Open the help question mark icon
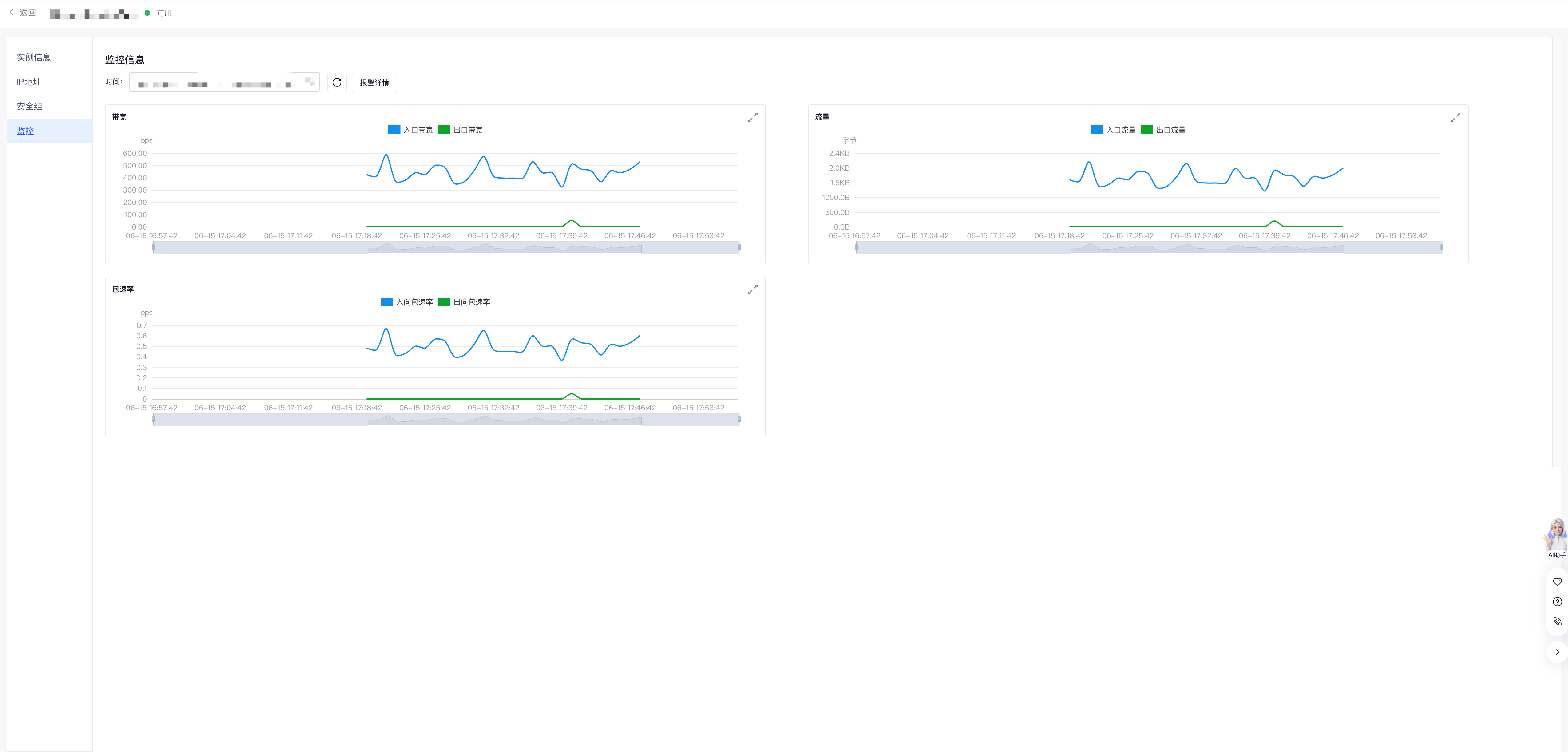 point(1557,601)
